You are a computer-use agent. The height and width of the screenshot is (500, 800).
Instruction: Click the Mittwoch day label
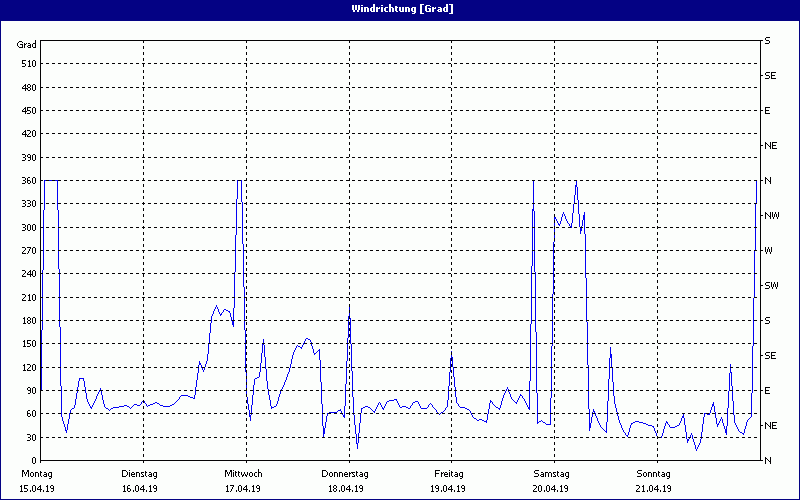point(243,474)
